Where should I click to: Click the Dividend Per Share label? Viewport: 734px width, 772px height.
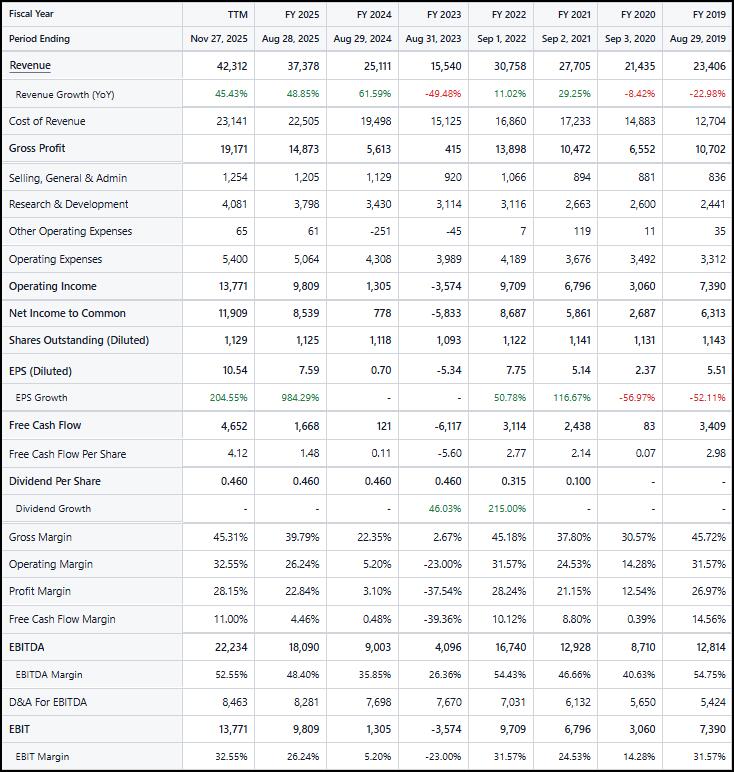coord(55,481)
